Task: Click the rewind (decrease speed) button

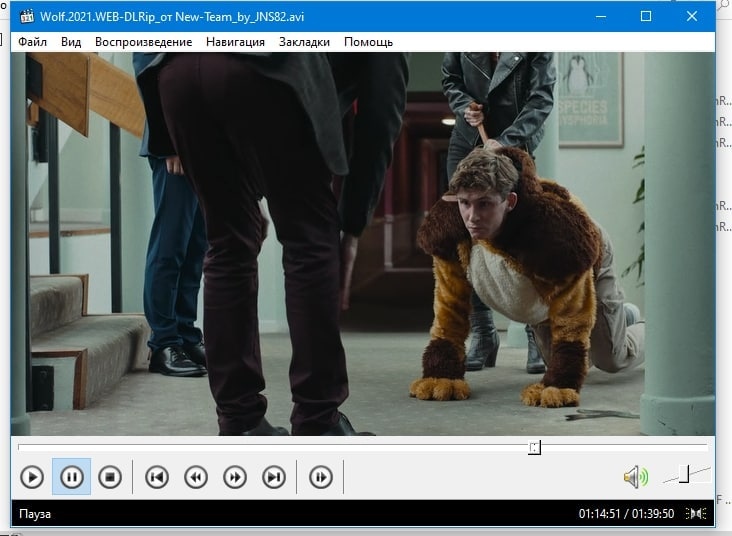Action: point(196,477)
